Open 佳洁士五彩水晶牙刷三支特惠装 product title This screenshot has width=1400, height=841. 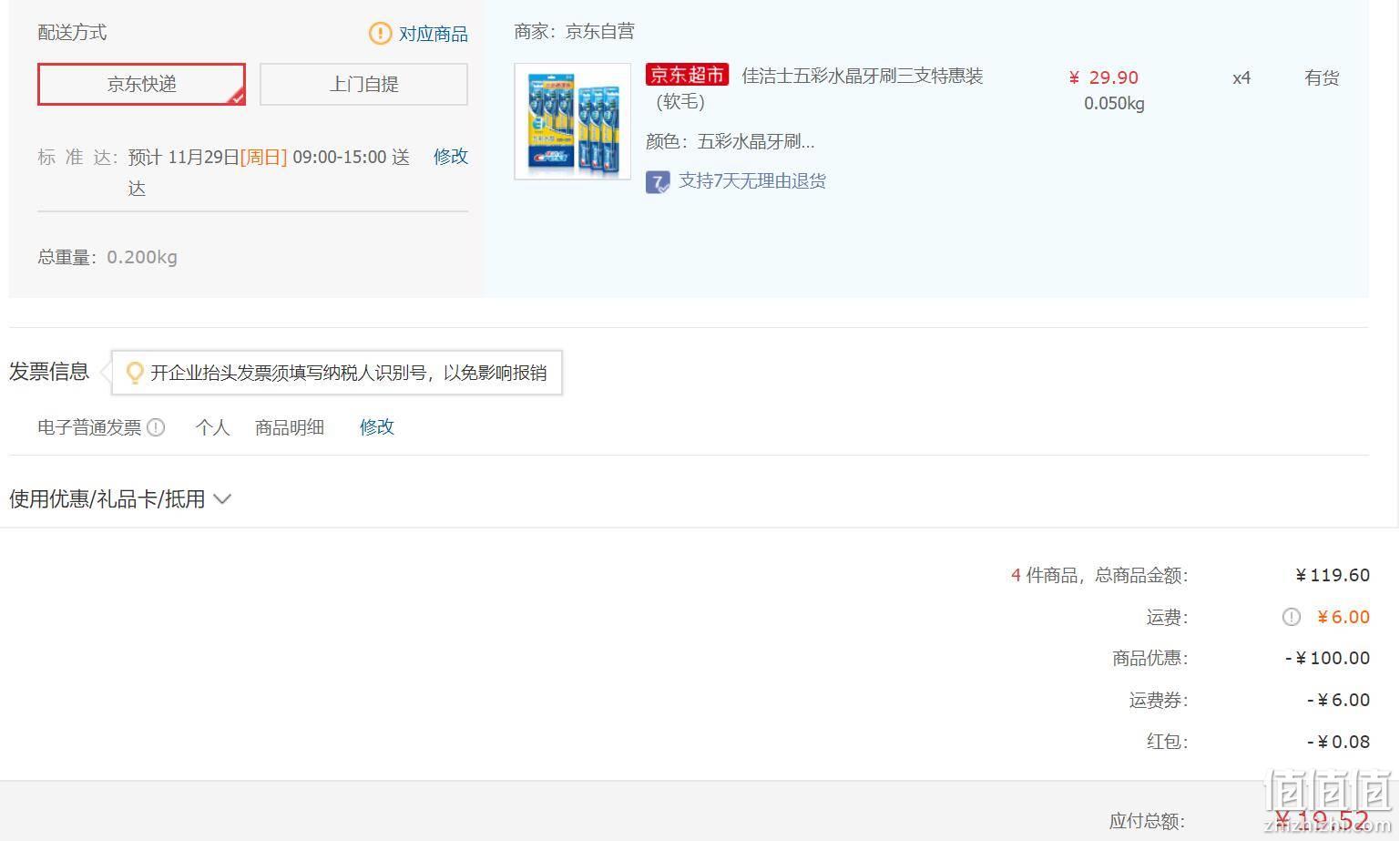click(862, 76)
